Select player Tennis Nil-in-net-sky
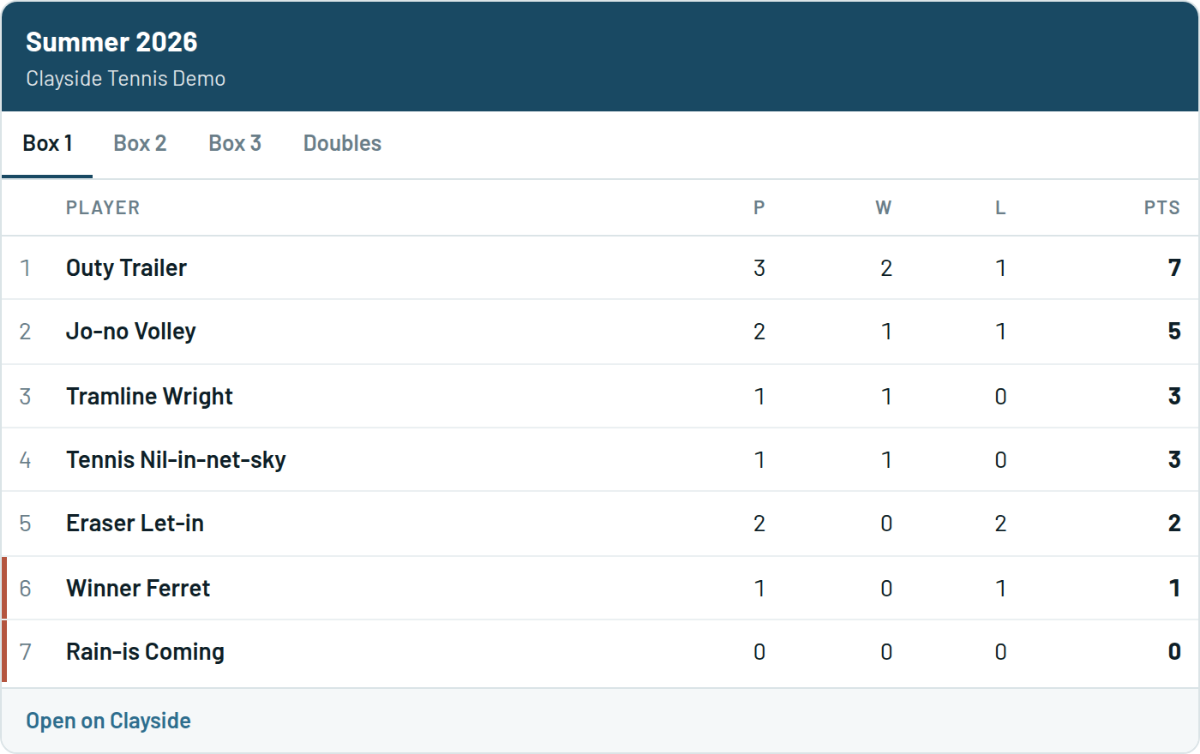The width and height of the screenshot is (1200, 754). coord(176,460)
